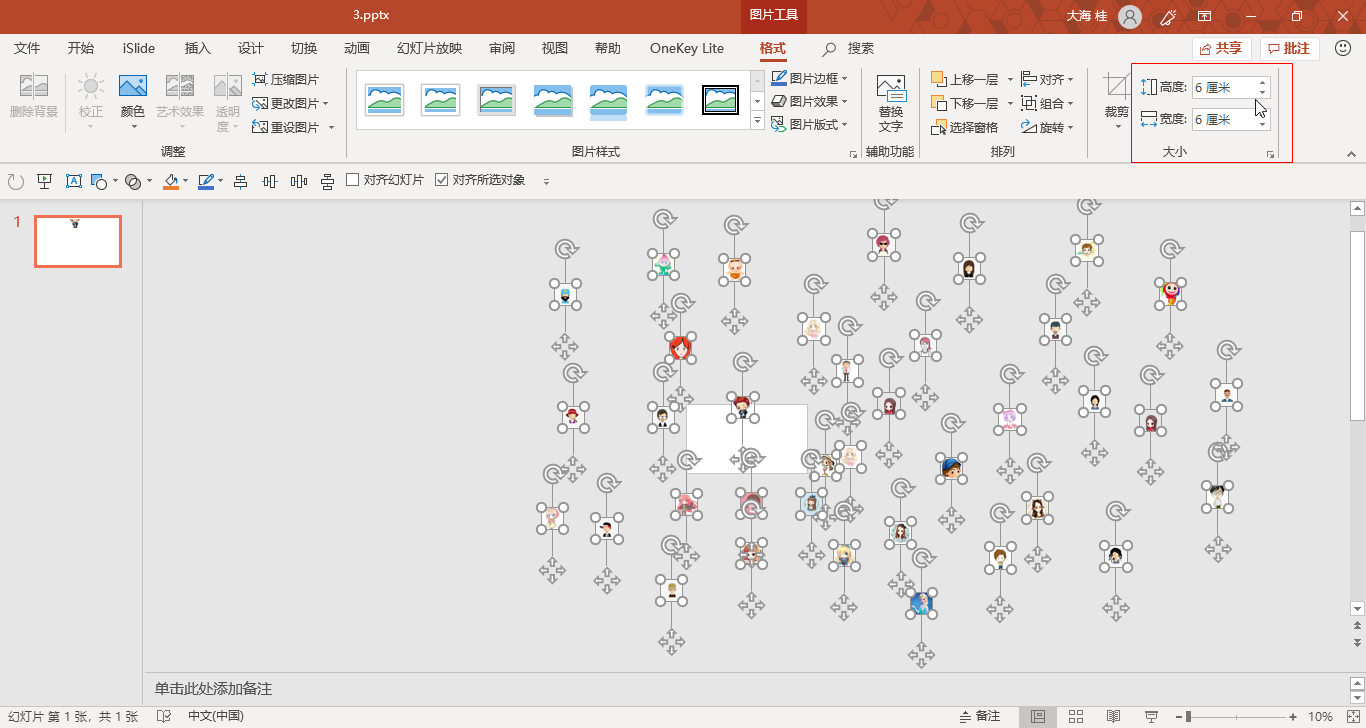Uncheck the 对齐所选对象 checkbox
This screenshot has height=728, width=1366.
click(x=441, y=180)
